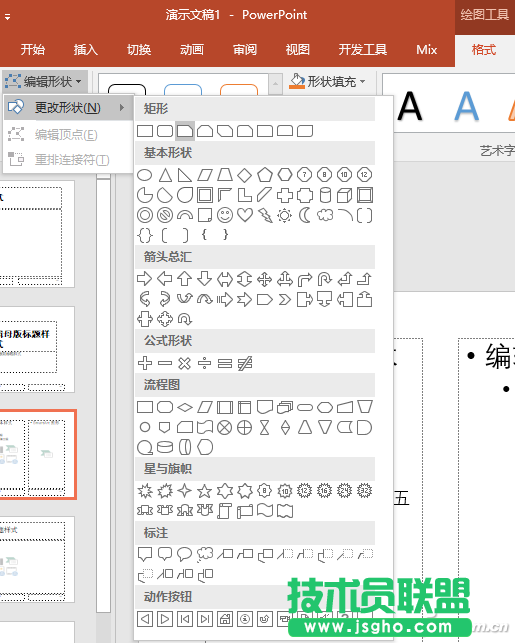The width and height of the screenshot is (515, 643).
Task: Choose the smiley face shape
Action: [x=225, y=215]
